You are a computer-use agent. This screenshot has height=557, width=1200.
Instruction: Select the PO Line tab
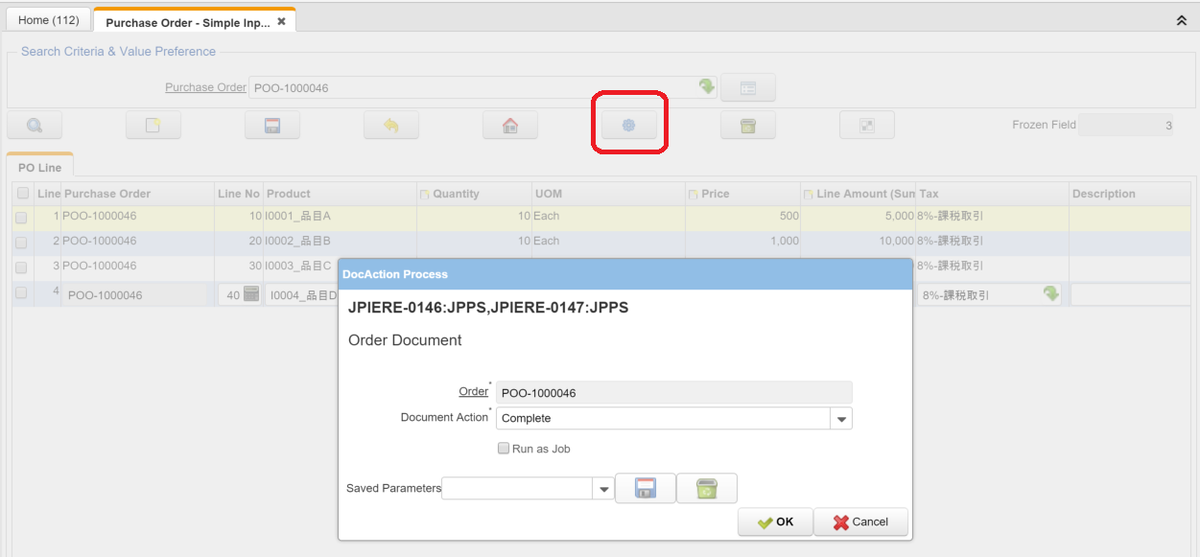pos(40,168)
